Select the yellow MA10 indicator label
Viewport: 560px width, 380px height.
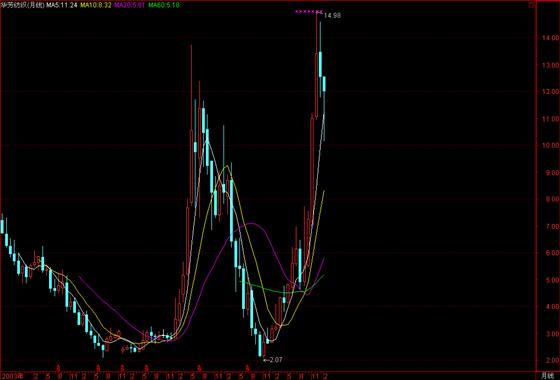point(95,5)
